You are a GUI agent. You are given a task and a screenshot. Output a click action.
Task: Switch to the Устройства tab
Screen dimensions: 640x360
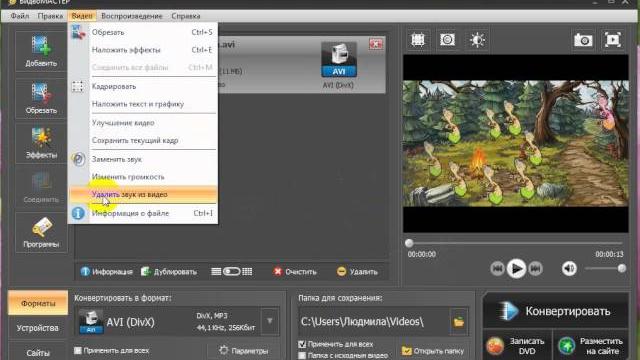point(38,328)
